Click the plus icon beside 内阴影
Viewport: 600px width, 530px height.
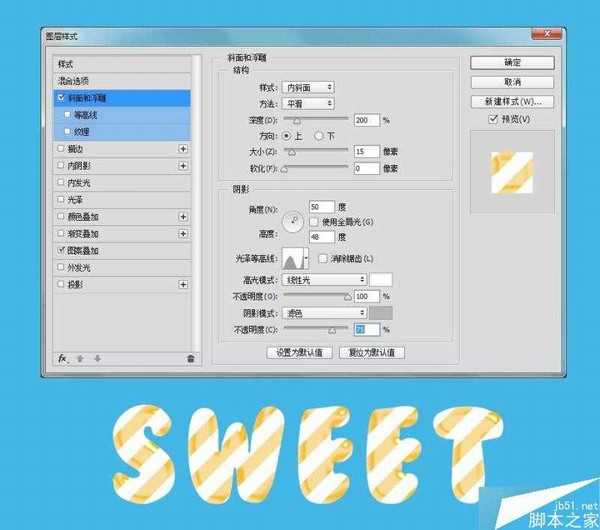(183, 166)
